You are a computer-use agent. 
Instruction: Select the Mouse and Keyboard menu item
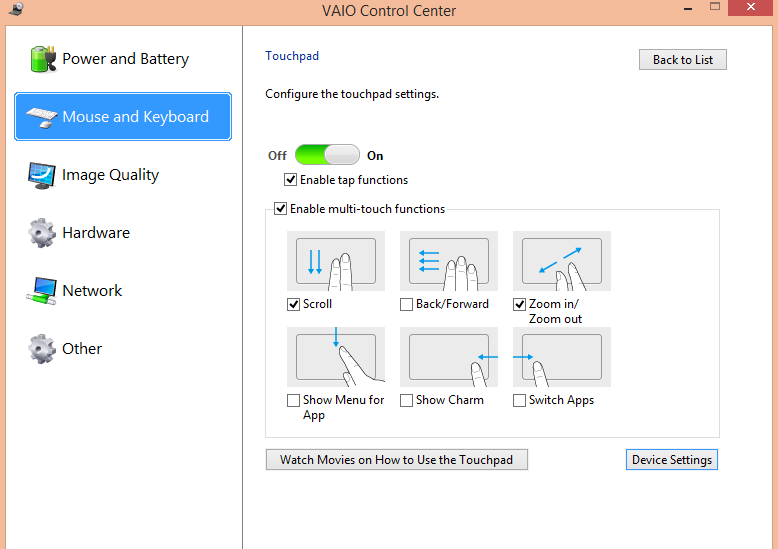pos(123,117)
